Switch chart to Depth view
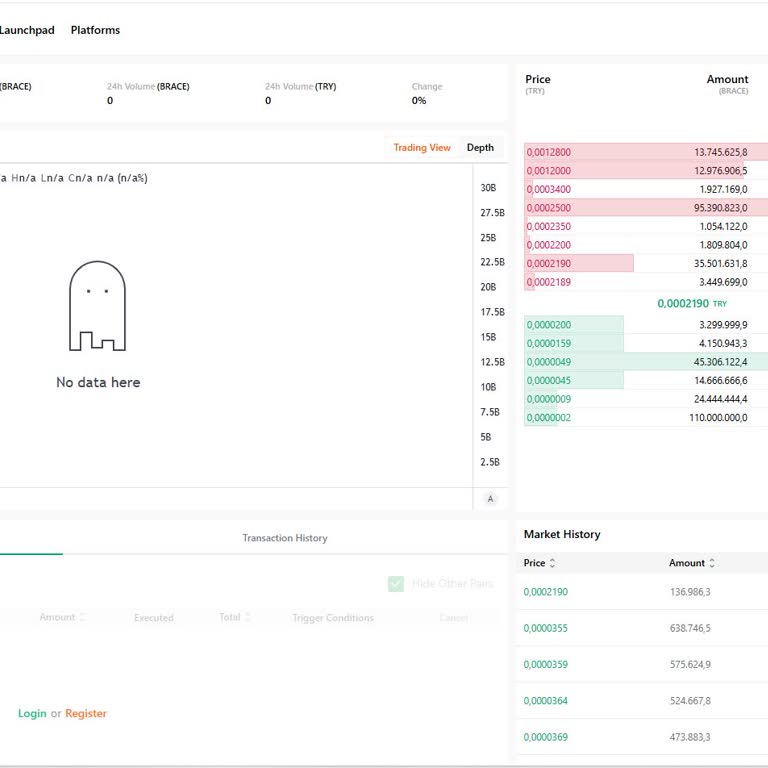This screenshot has width=768, height=768. 480,148
